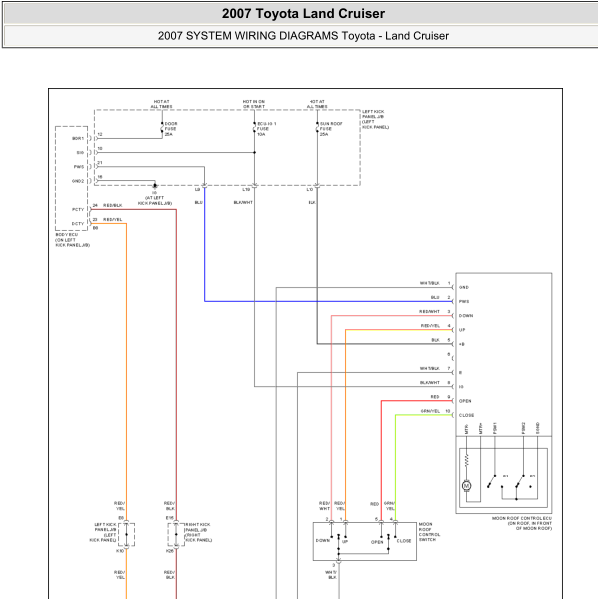The image size is (598, 599).
Task: Click the '(AT LEFT KICK PANEL J/B)' ground note
Action: tap(155, 201)
